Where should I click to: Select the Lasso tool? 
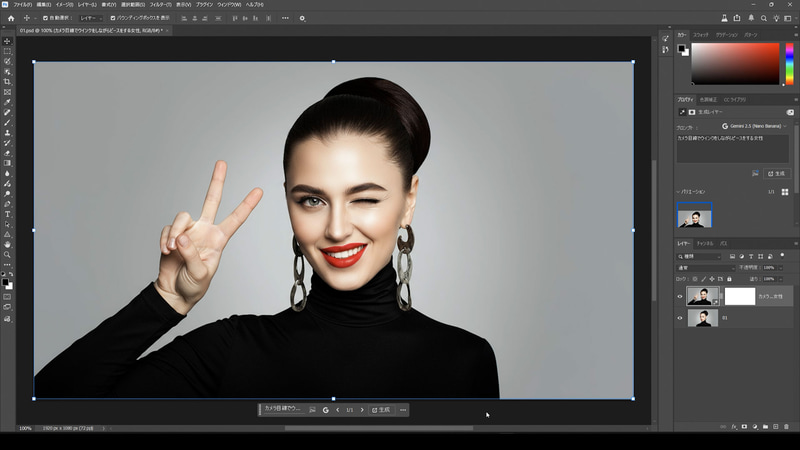pos(7,62)
